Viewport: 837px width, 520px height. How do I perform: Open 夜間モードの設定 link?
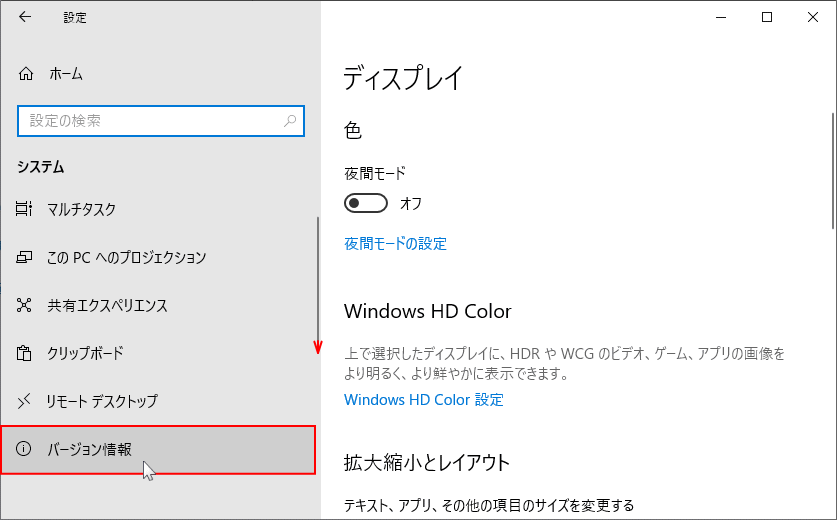click(395, 244)
